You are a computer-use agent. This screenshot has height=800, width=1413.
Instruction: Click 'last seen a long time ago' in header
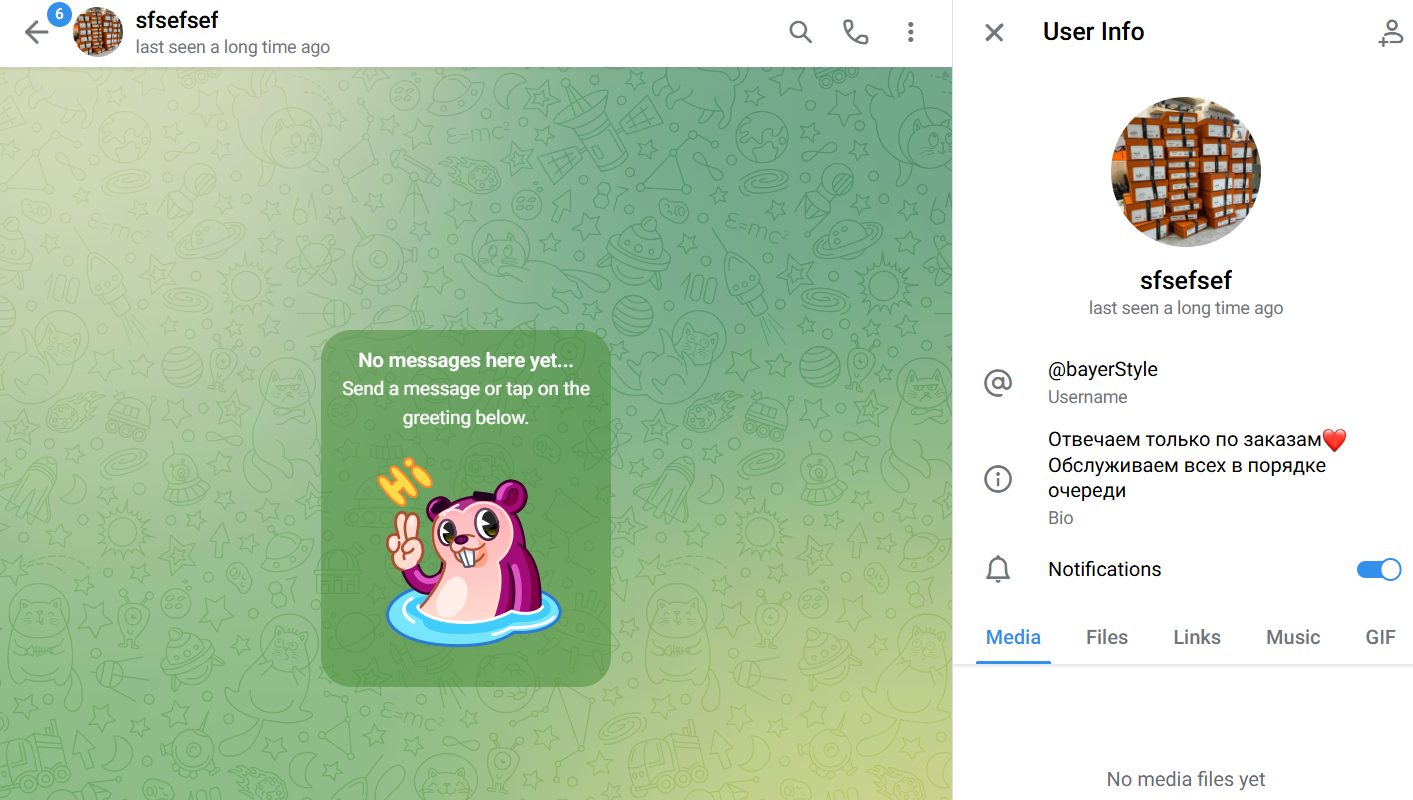[233, 47]
